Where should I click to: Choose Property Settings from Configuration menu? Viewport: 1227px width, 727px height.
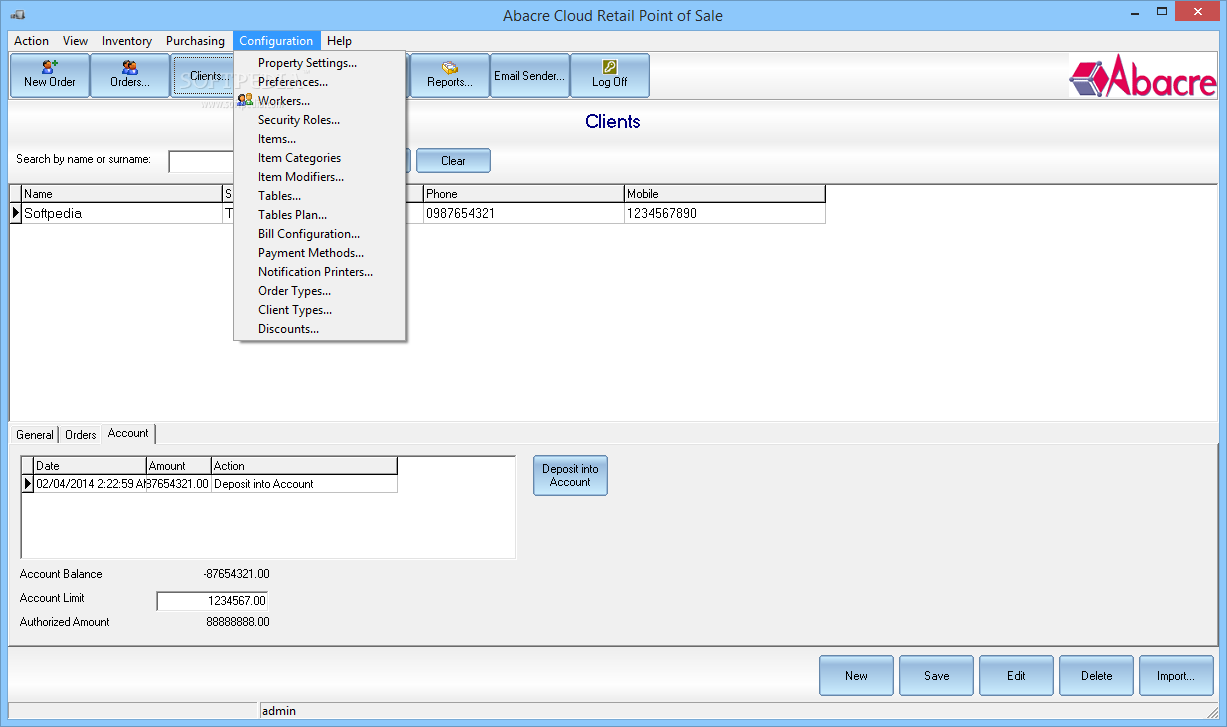(320, 63)
